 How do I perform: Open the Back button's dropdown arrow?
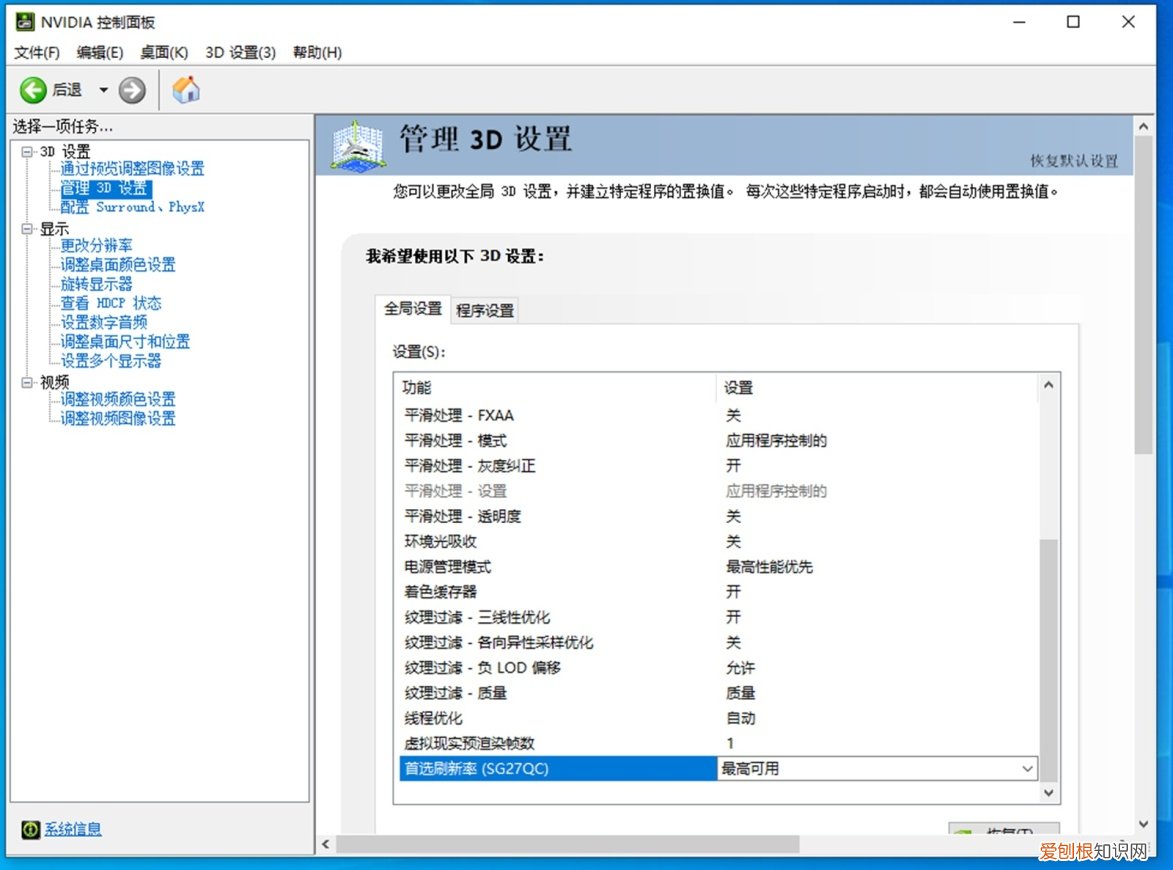click(x=103, y=90)
